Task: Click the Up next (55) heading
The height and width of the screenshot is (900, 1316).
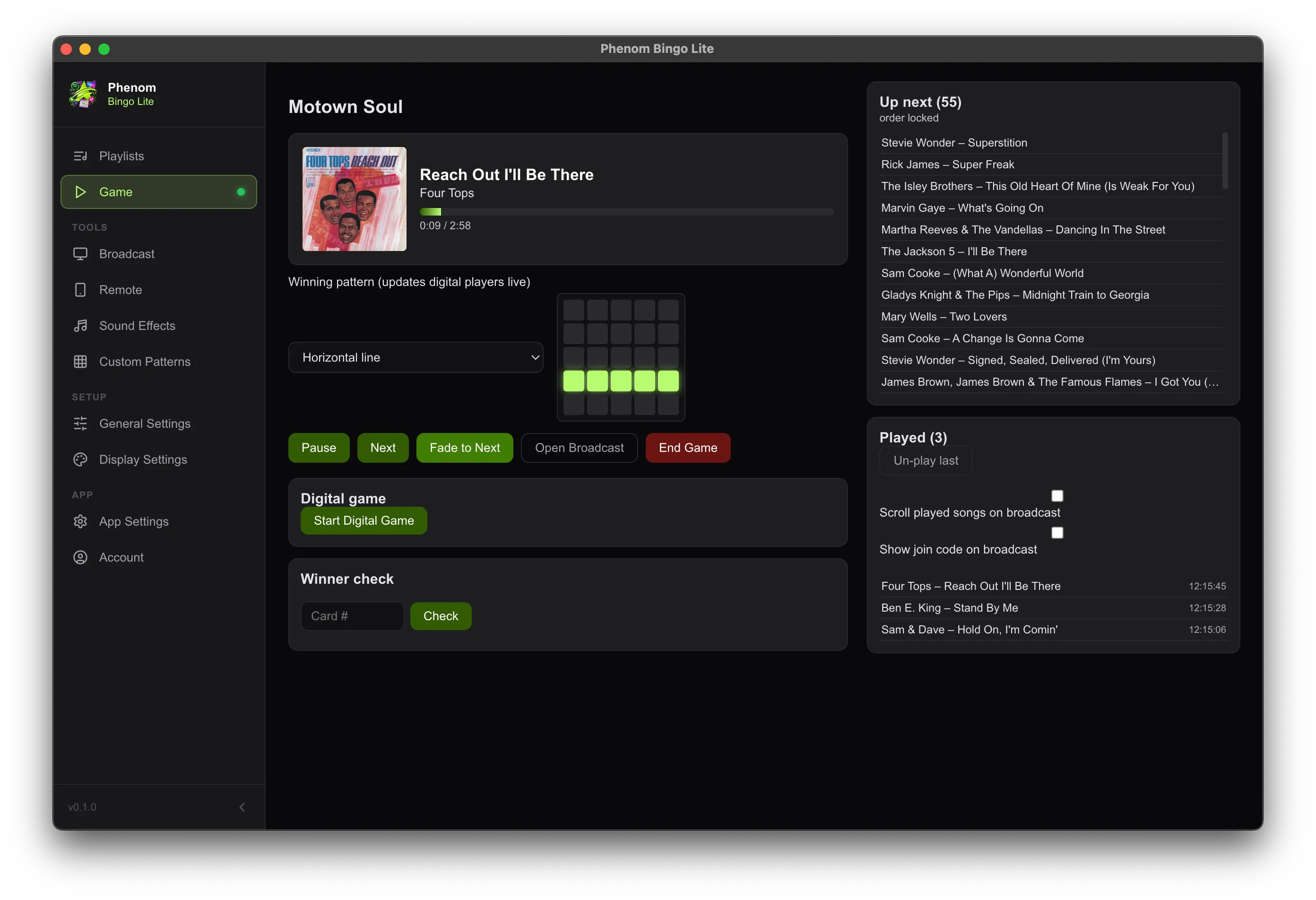Action: 920,102
